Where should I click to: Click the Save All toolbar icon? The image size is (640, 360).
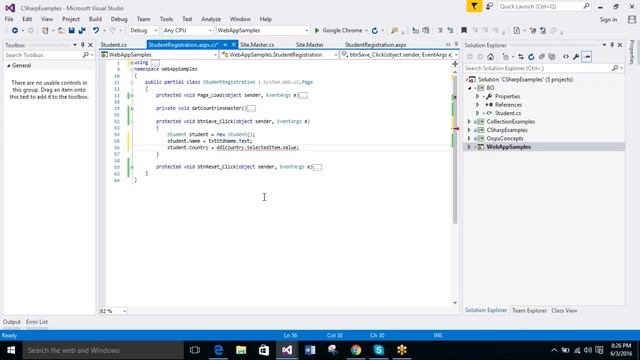point(82,31)
